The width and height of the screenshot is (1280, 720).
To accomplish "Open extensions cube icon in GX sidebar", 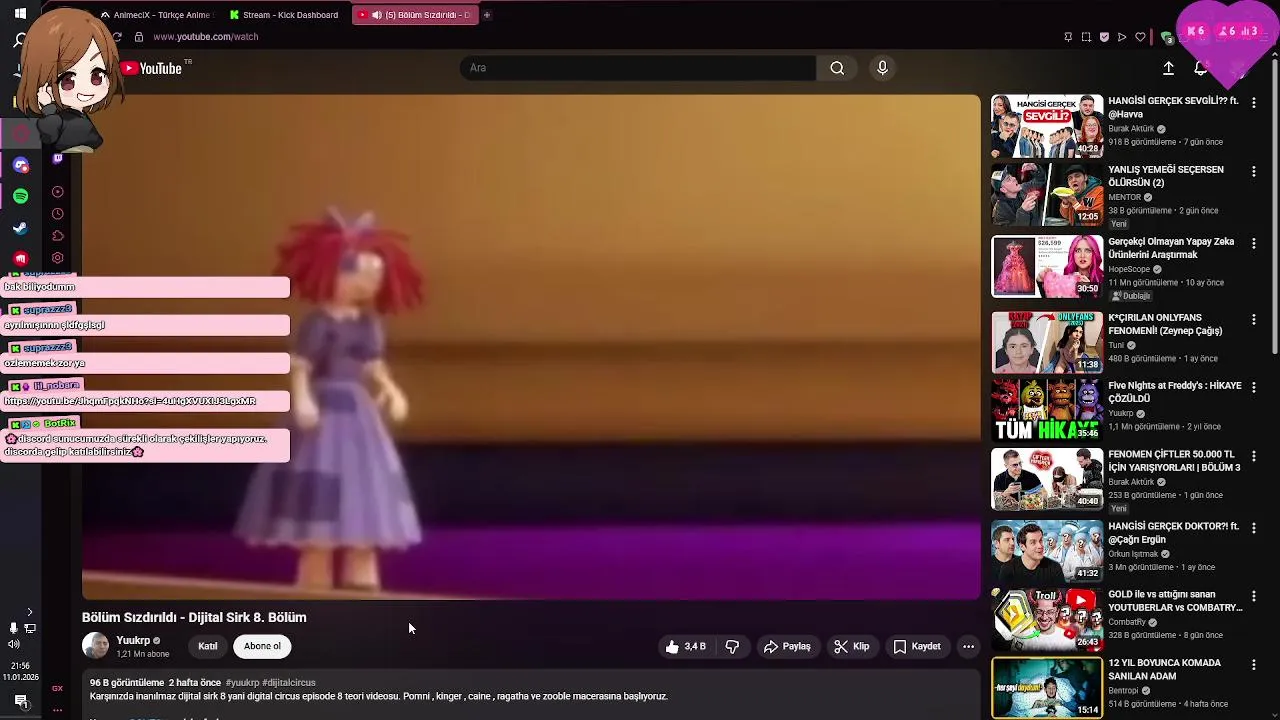I will click(57, 236).
